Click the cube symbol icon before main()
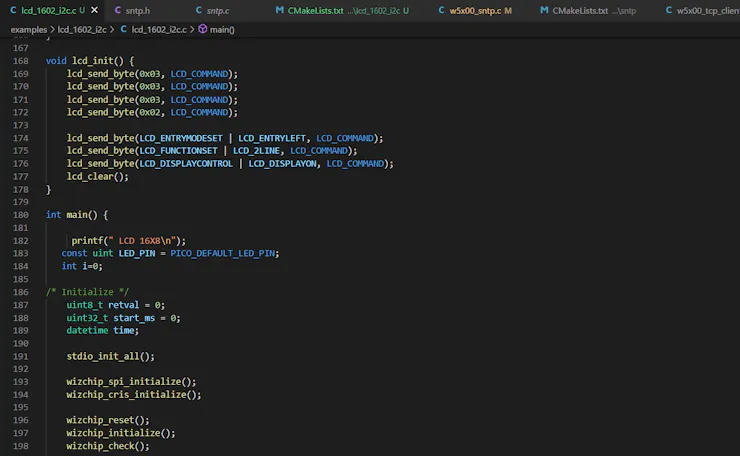The height and width of the screenshot is (456, 740). (x=202, y=29)
